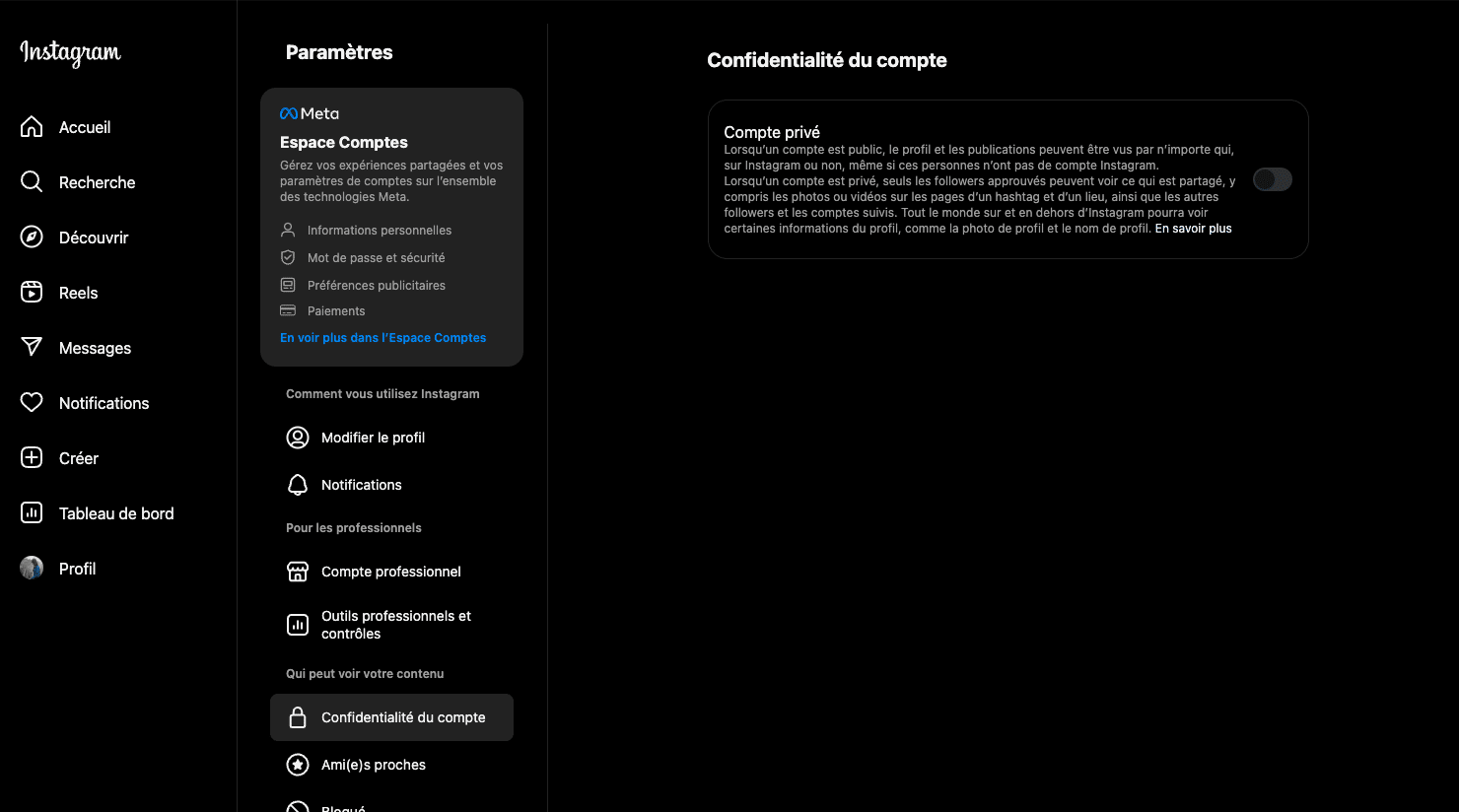Image resolution: width=1459 pixels, height=812 pixels.
Task: Open Paiements in Espace Comptes
Action: [x=336, y=310]
